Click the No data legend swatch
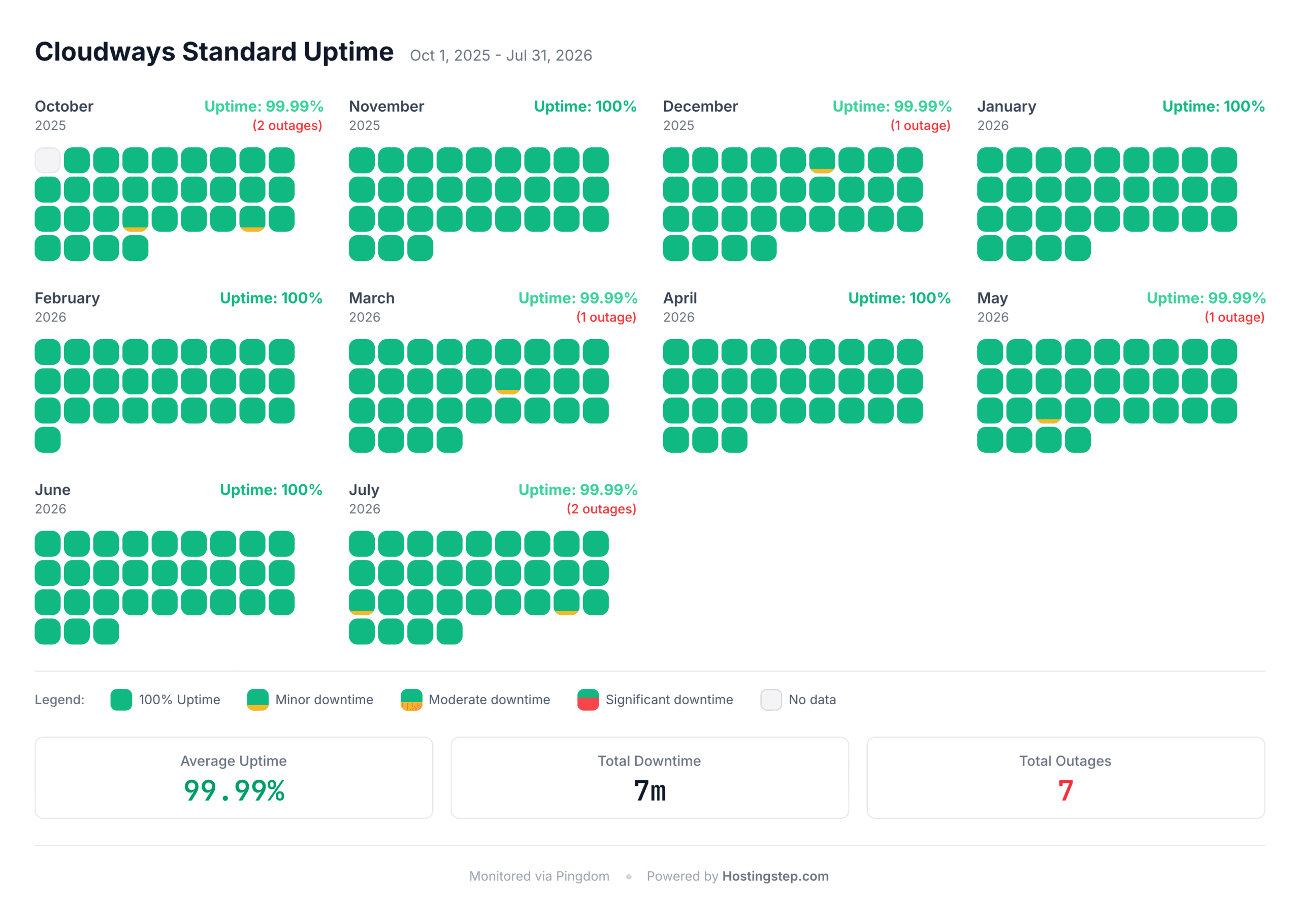 (771, 699)
